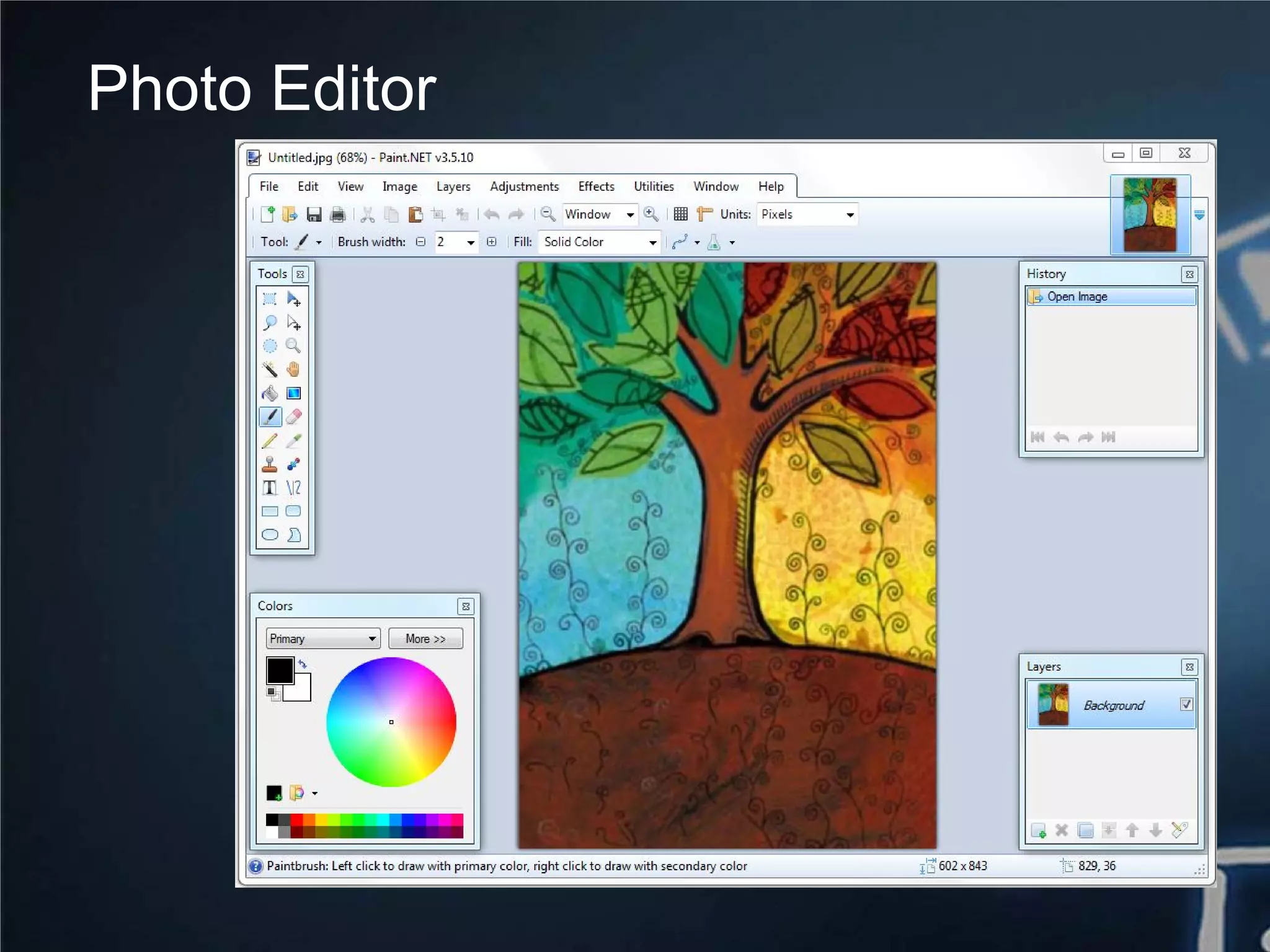This screenshot has height=952, width=1270.
Task: Open the Brush width dropdown
Action: (x=471, y=243)
